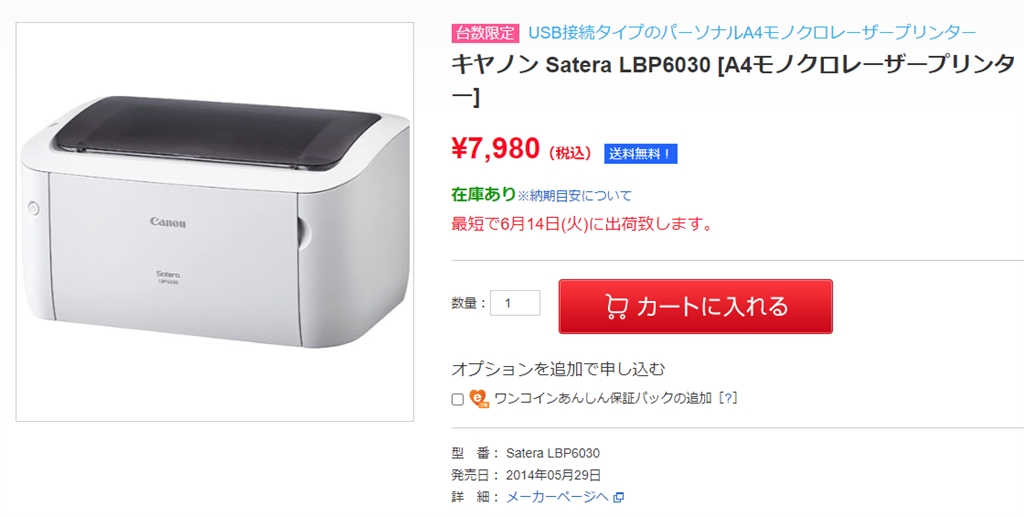The height and width of the screenshot is (517, 1024).
Task: Click the Canon logo on the printer
Action: [x=168, y=222]
